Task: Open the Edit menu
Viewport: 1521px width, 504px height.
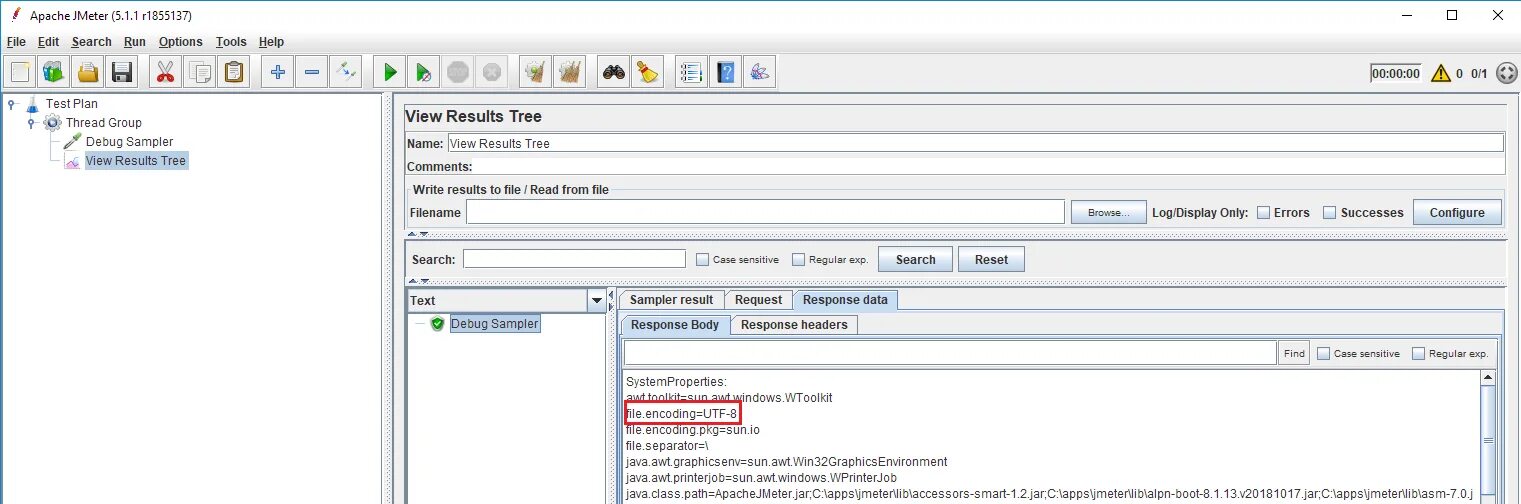Action: pyautogui.click(x=49, y=42)
